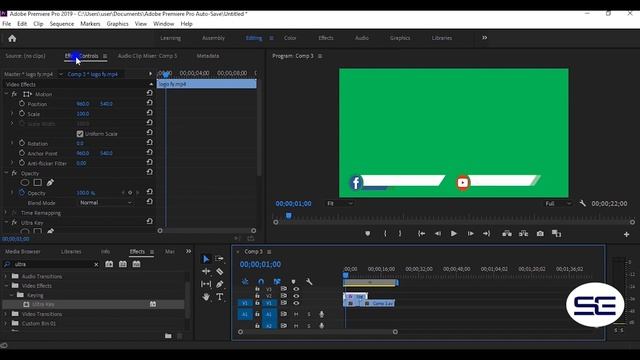This screenshot has height=360, width=640.
Task: Toggle Motion effect fx switch
Action: click(x=14, y=94)
